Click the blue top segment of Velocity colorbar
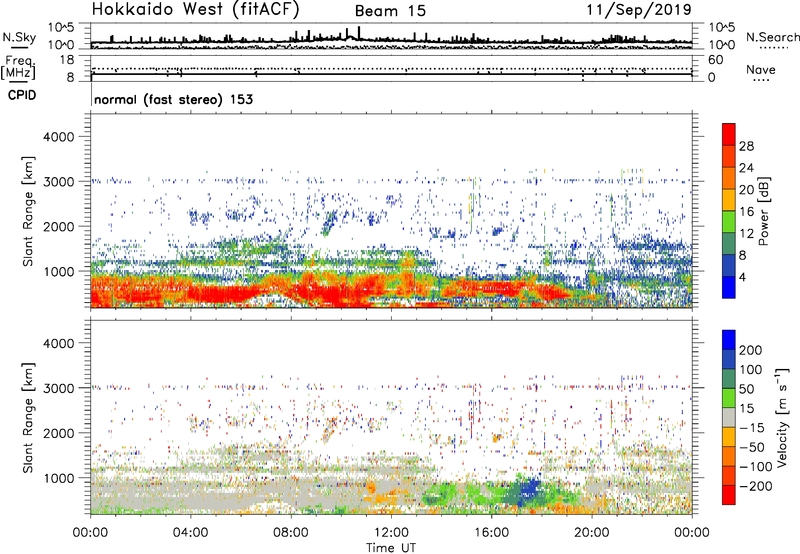This screenshot has width=800, height=554. (x=729, y=340)
